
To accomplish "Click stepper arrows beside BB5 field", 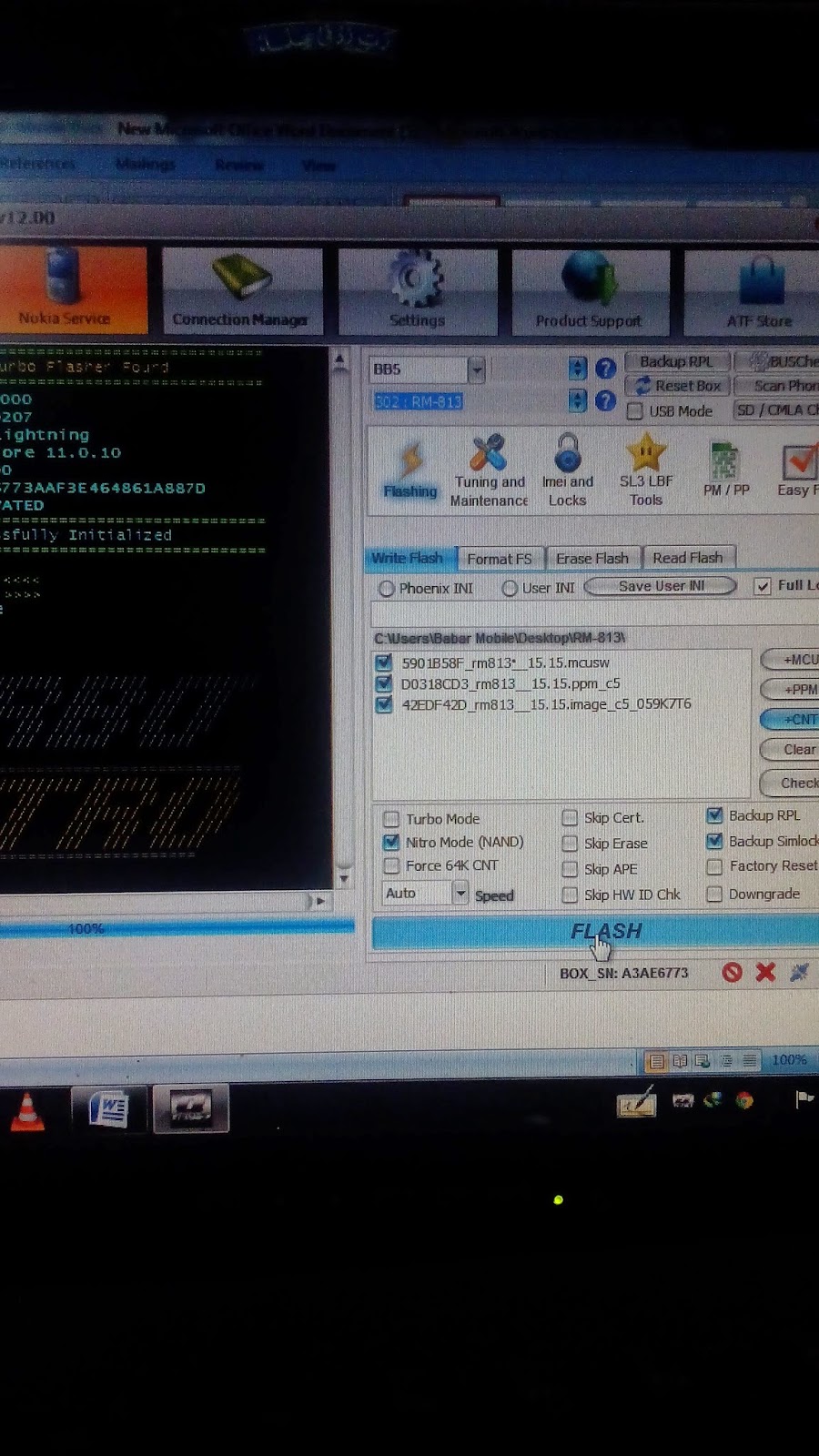I will click(x=577, y=369).
